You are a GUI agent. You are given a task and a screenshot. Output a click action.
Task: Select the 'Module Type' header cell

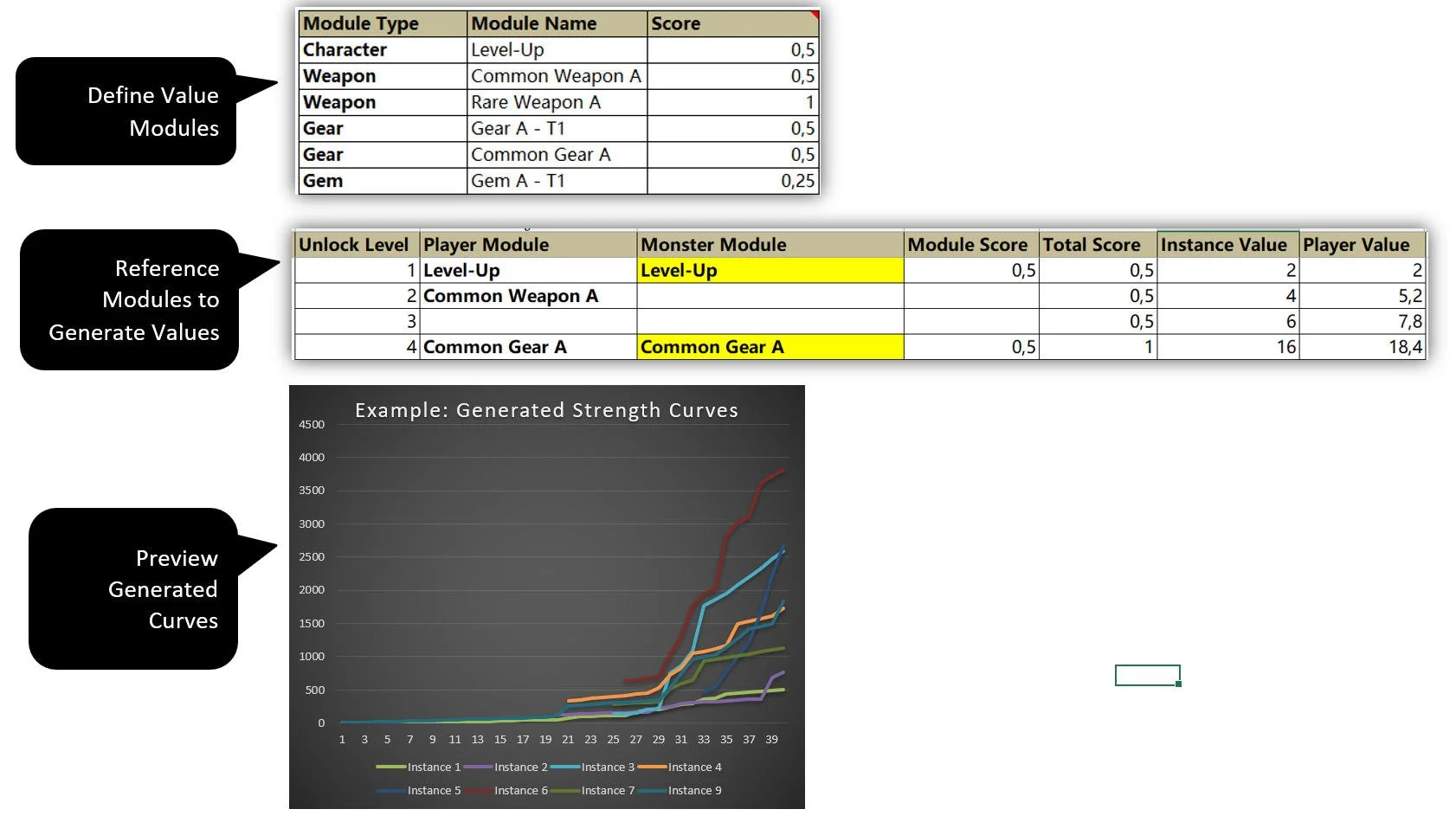click(383, 23)
